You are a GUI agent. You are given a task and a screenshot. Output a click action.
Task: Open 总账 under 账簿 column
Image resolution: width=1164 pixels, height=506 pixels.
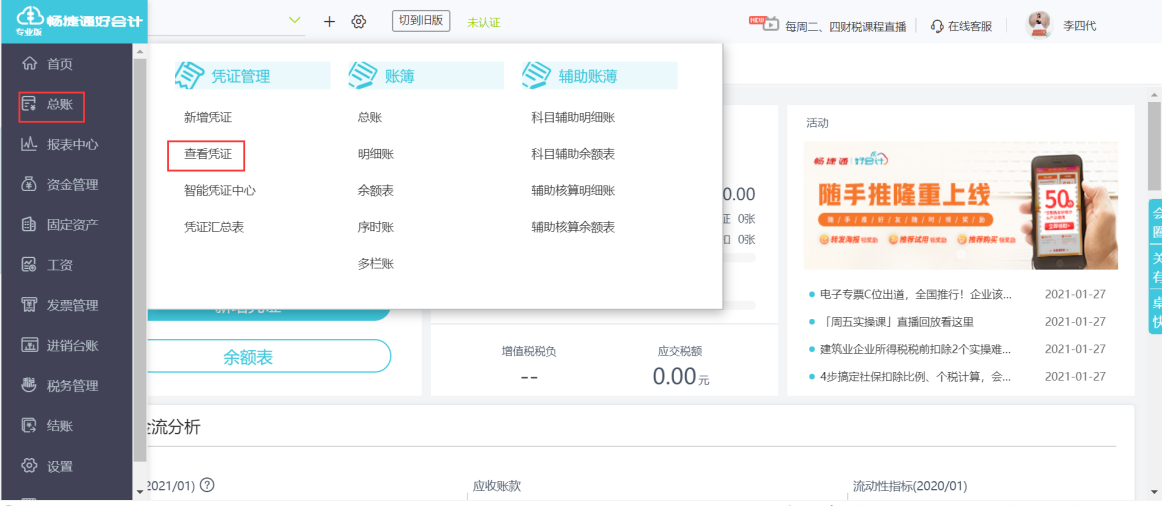[370, 117]
